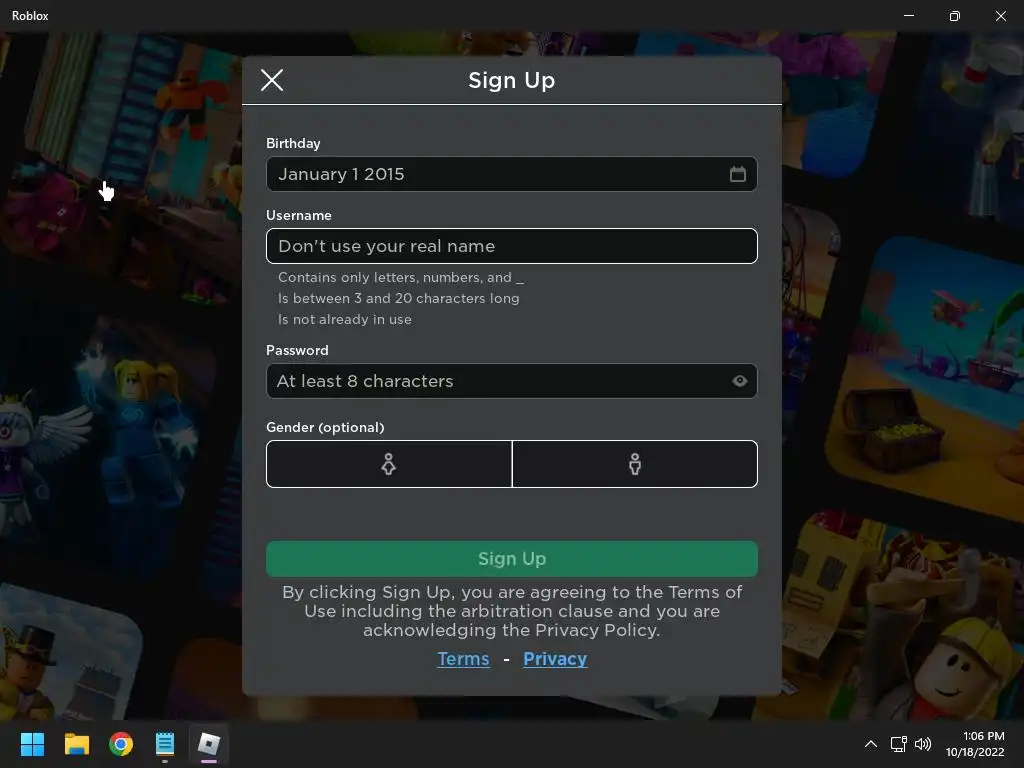1024x768 pixels.
Task: Click the 'Sign Up' dialog title
Action: [511, 80]
